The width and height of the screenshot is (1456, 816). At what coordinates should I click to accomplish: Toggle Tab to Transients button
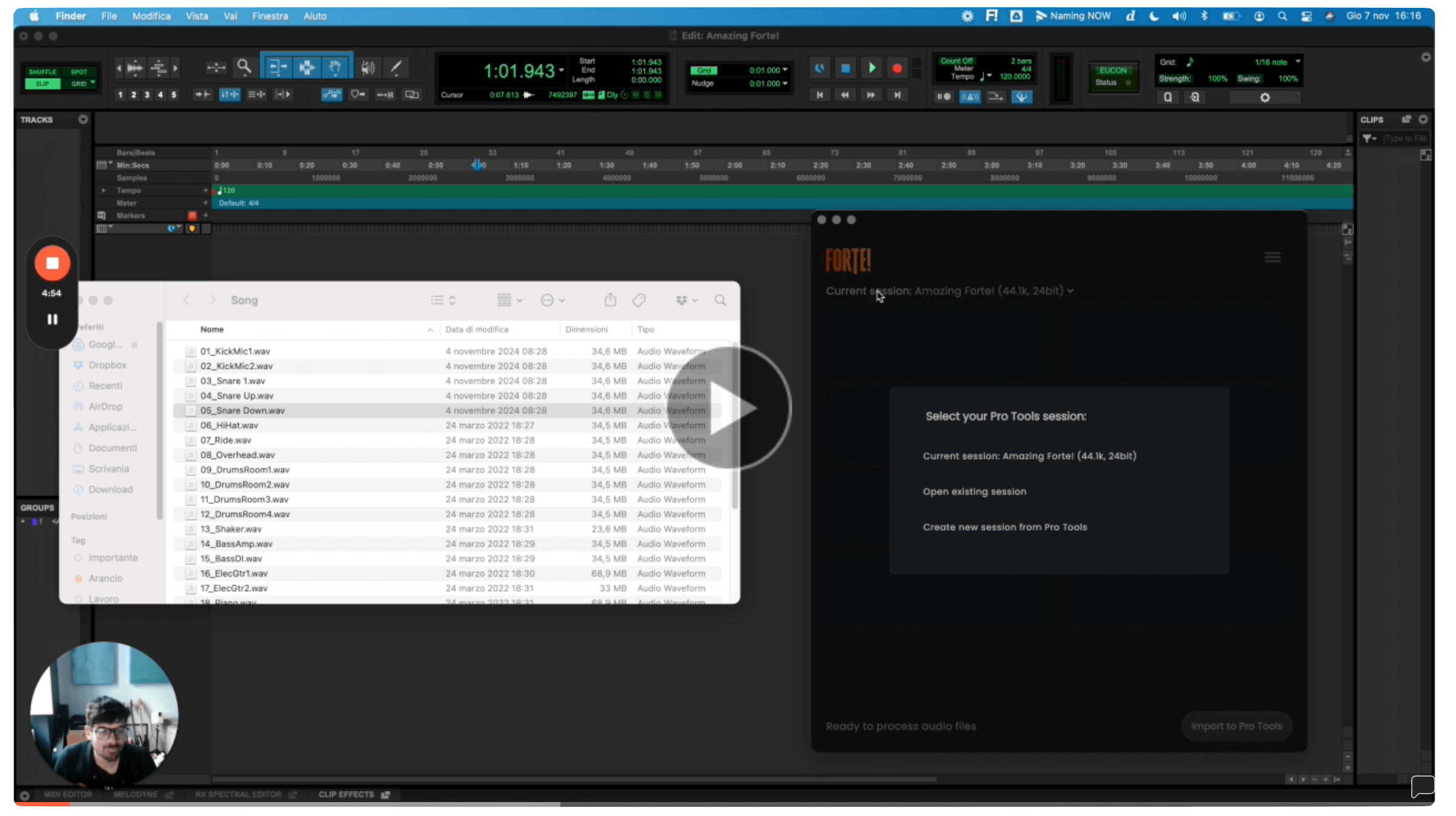[202, 95]
